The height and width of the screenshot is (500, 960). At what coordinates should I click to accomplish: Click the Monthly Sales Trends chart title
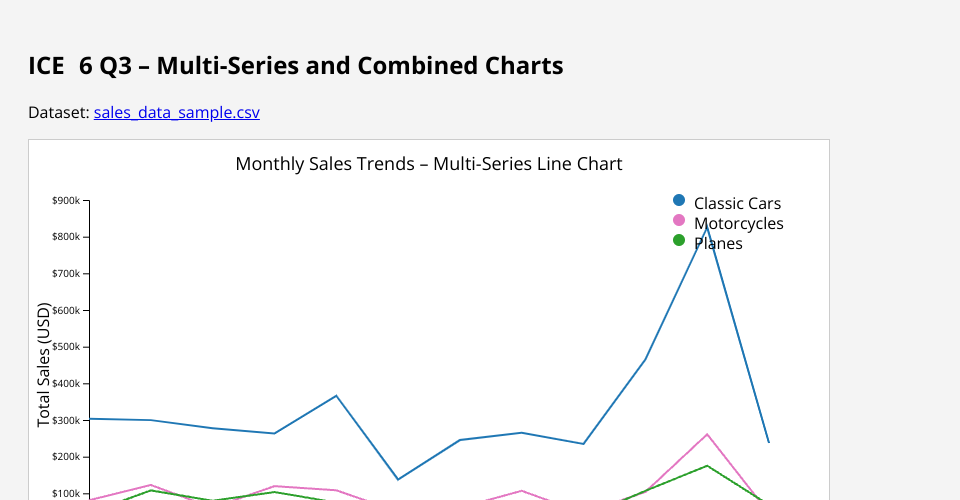pyautogui.click(x=428, y=164)
